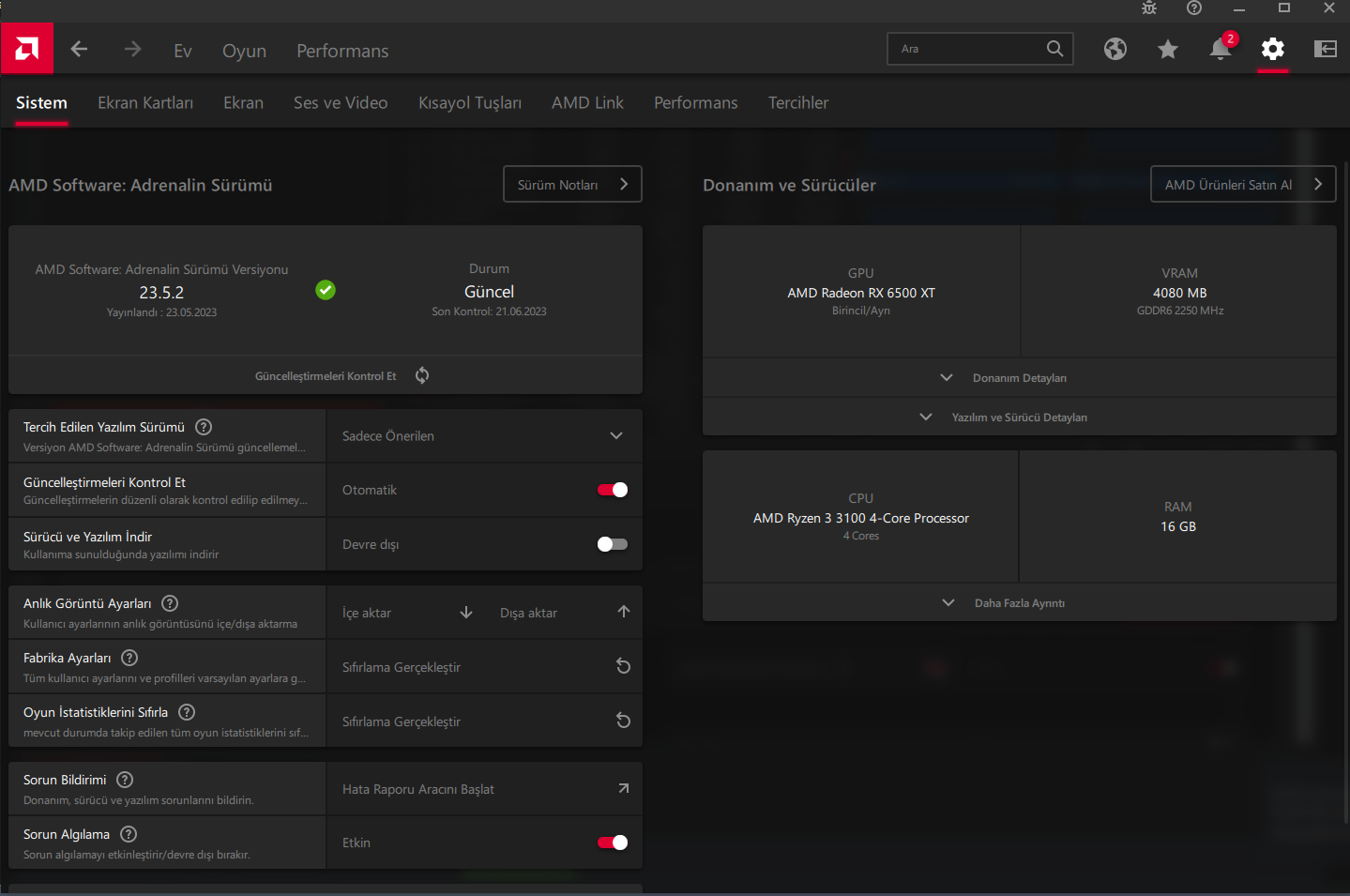Open the Performans settings sub-tab

pyautogui.click(x=695, y=102)
